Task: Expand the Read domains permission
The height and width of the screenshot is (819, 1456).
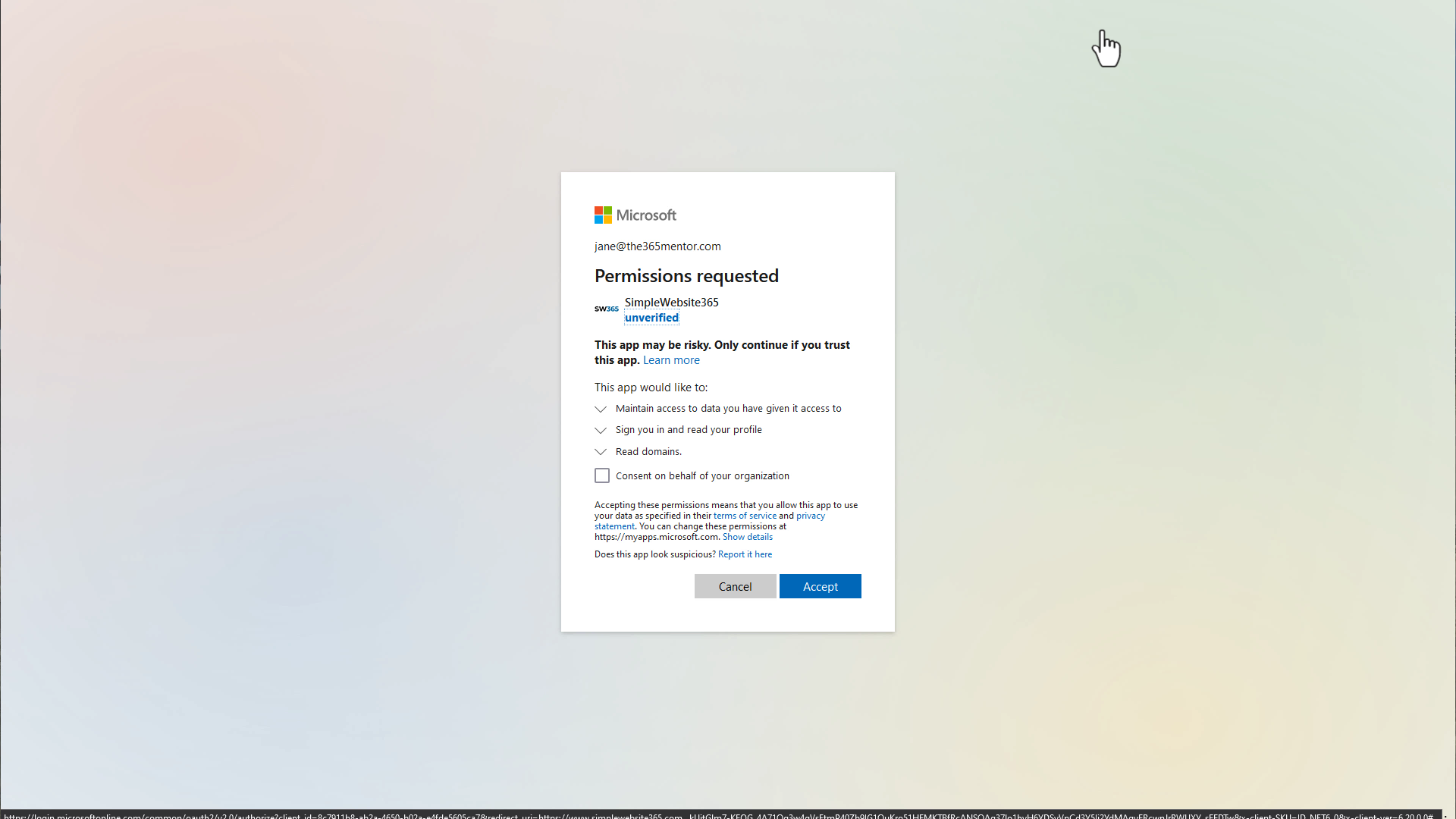Action: click(601, 451)
